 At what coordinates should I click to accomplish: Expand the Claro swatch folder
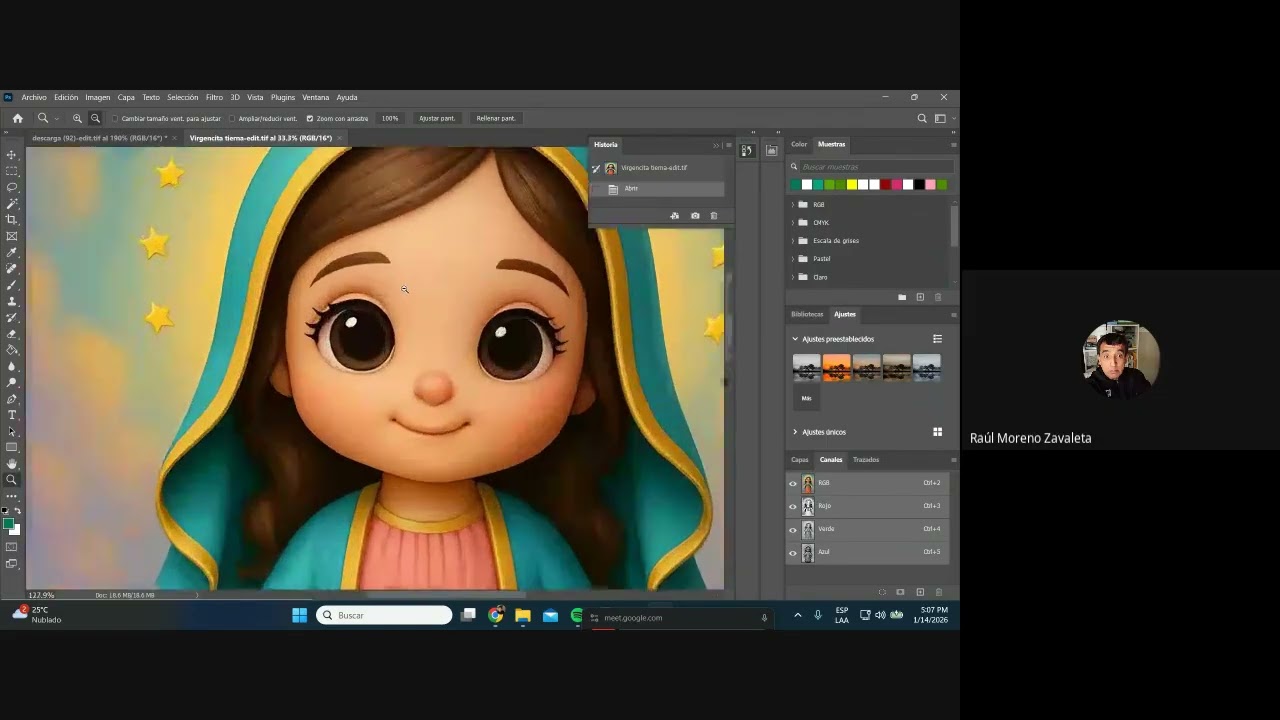tap(793, 277)
